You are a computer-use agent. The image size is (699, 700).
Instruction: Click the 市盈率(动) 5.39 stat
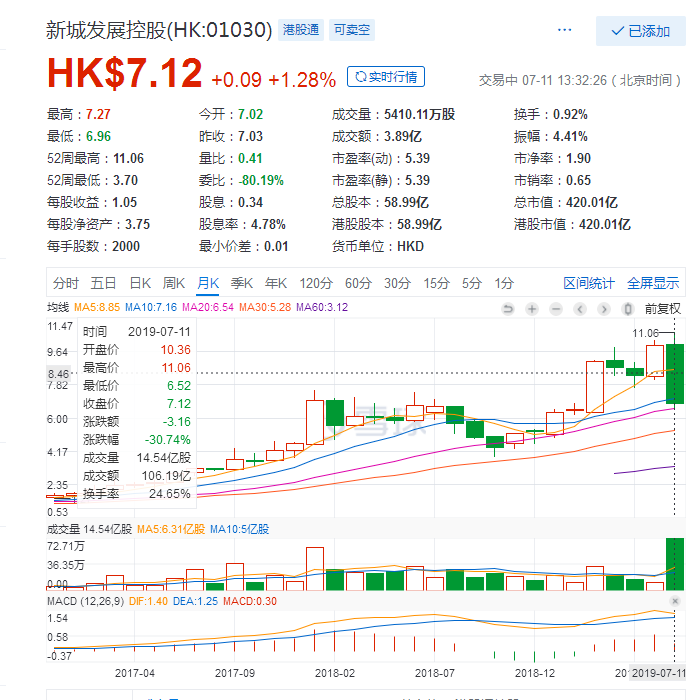point(381,158)
